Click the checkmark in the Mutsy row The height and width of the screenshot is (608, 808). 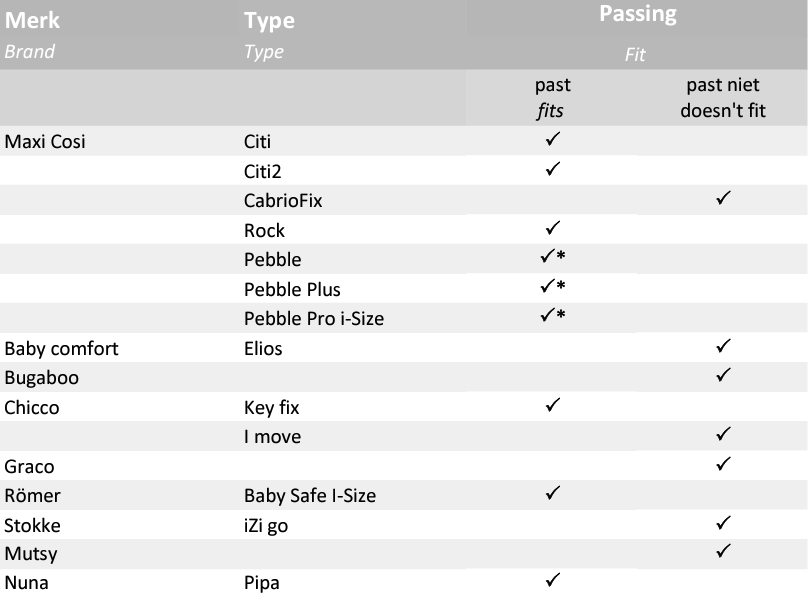point(723,551)
